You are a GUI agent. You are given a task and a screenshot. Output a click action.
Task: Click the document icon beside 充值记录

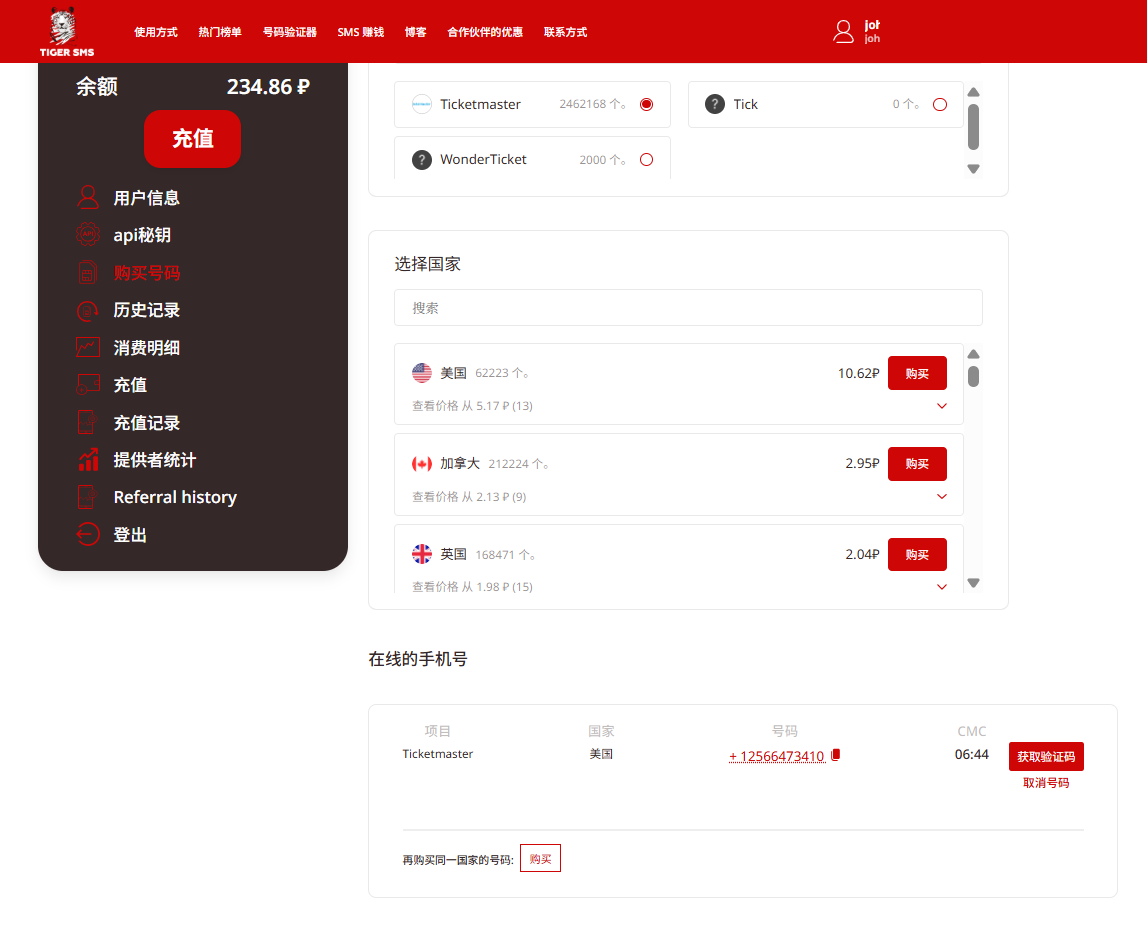point(88,423)
